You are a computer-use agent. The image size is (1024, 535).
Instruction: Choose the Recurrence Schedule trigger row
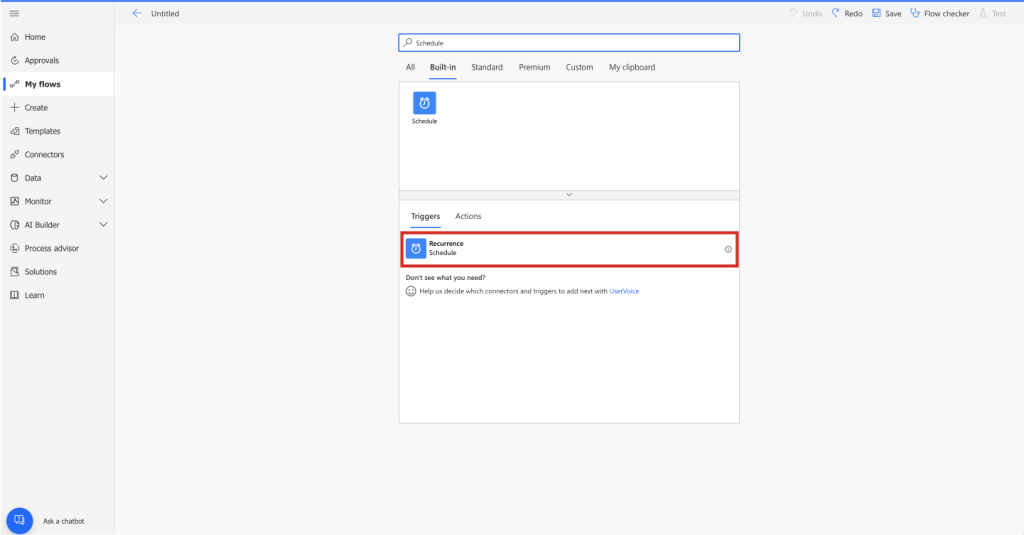tap(569, 249)
